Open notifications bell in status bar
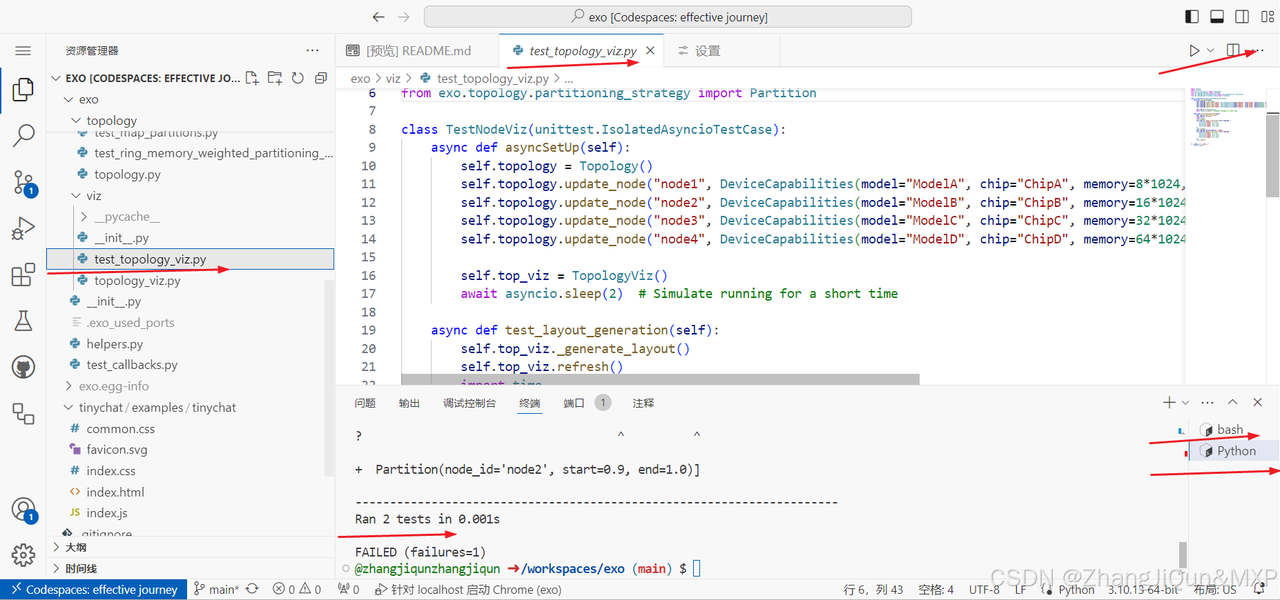 pyautogui.click(x=1260, y=589)
